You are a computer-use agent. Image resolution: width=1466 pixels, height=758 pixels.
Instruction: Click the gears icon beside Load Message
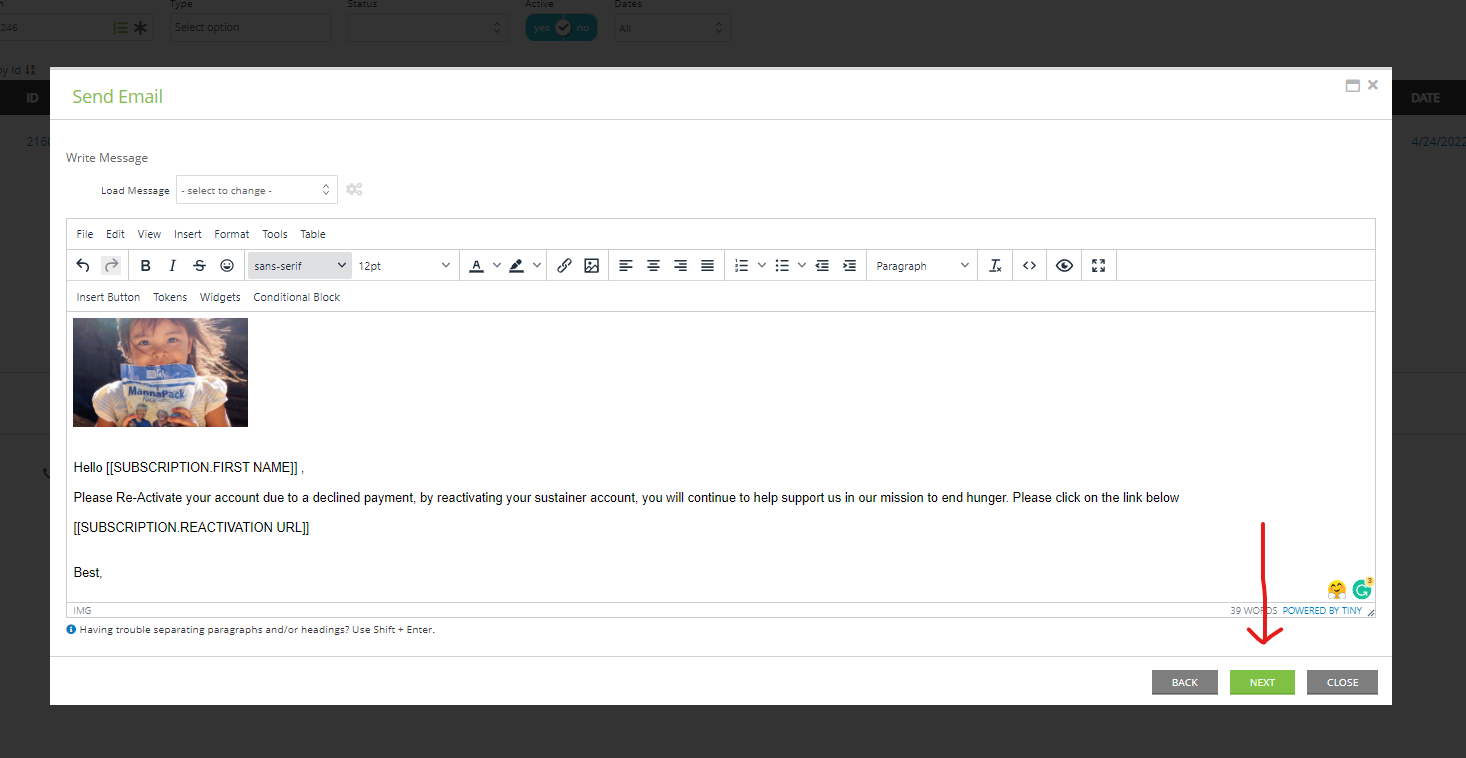point(354,189)
